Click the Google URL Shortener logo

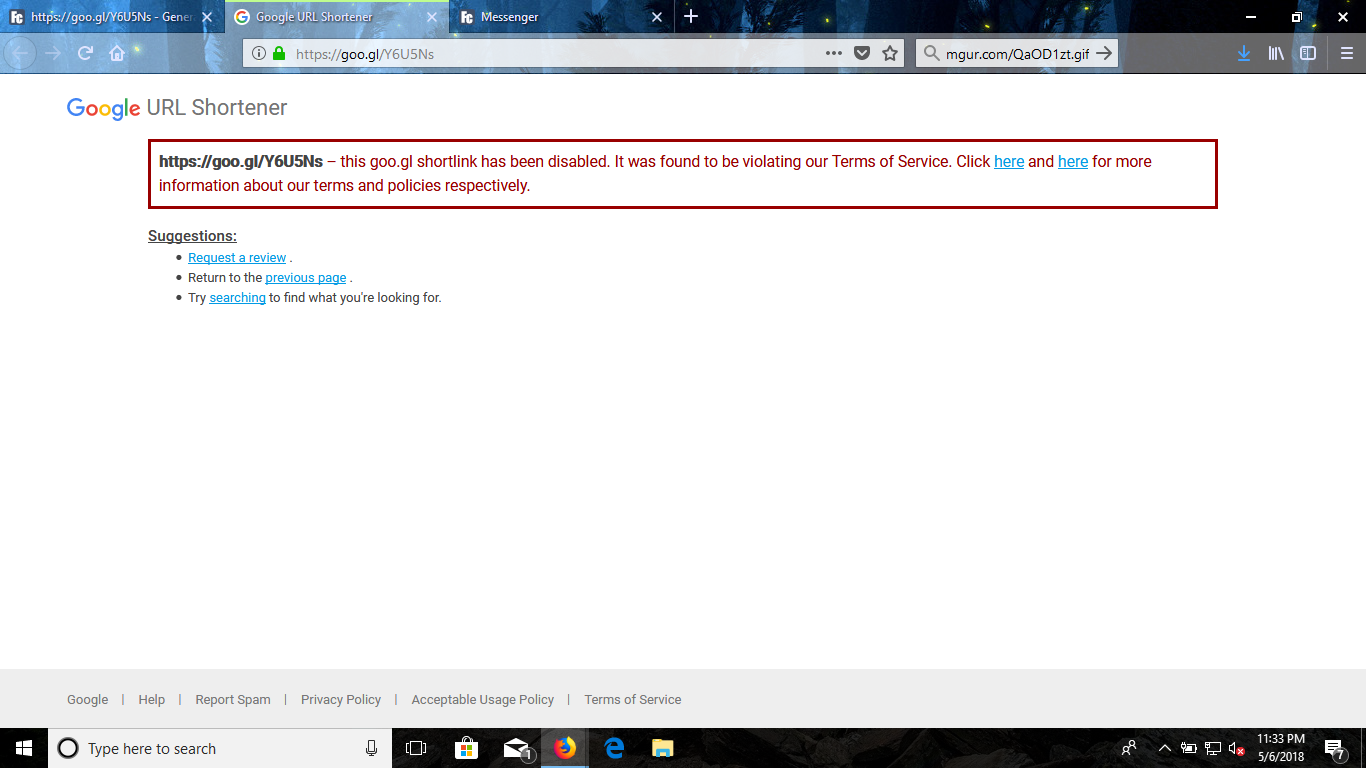[x=177, y=108]
